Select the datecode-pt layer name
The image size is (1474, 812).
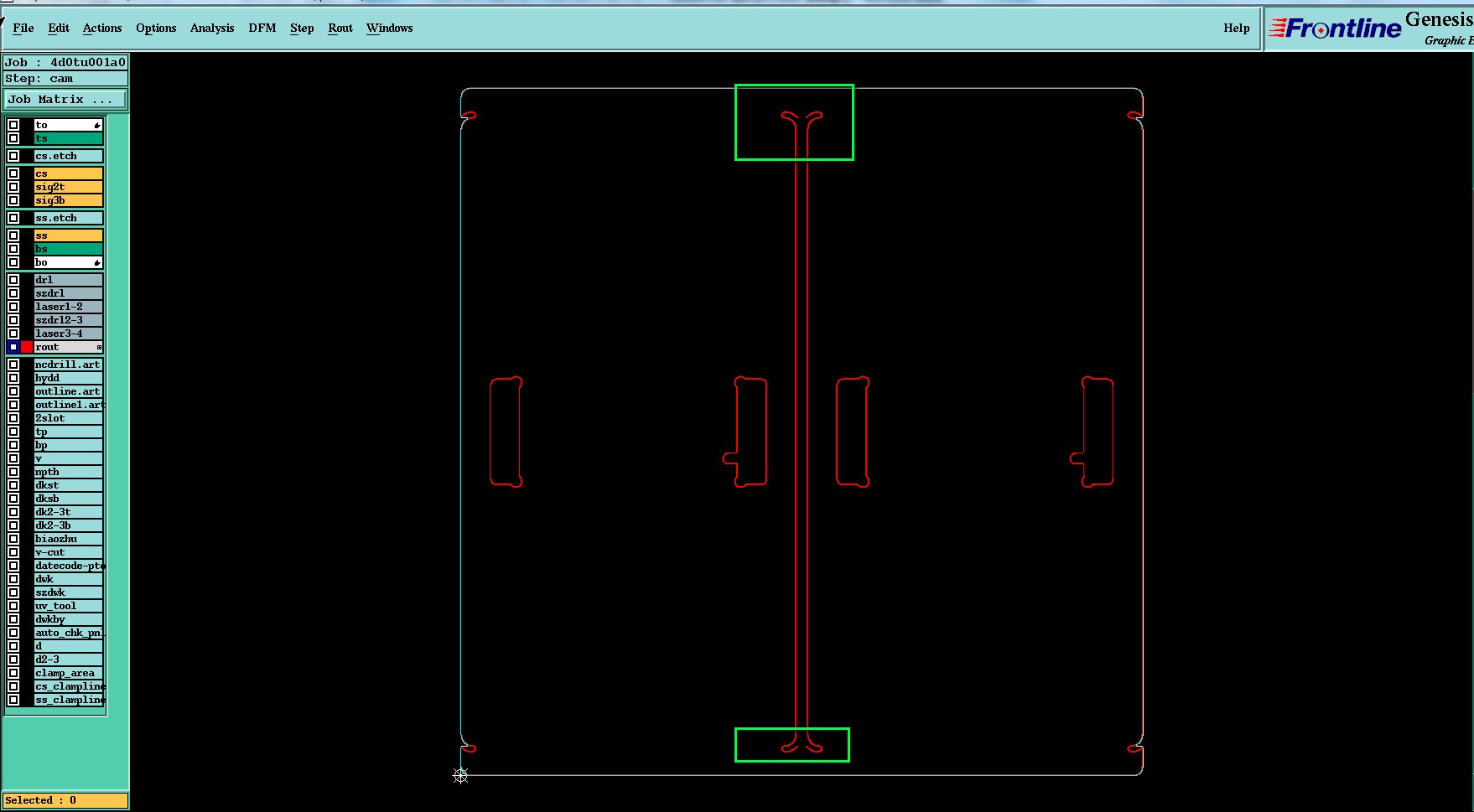(x=69, y=566)
